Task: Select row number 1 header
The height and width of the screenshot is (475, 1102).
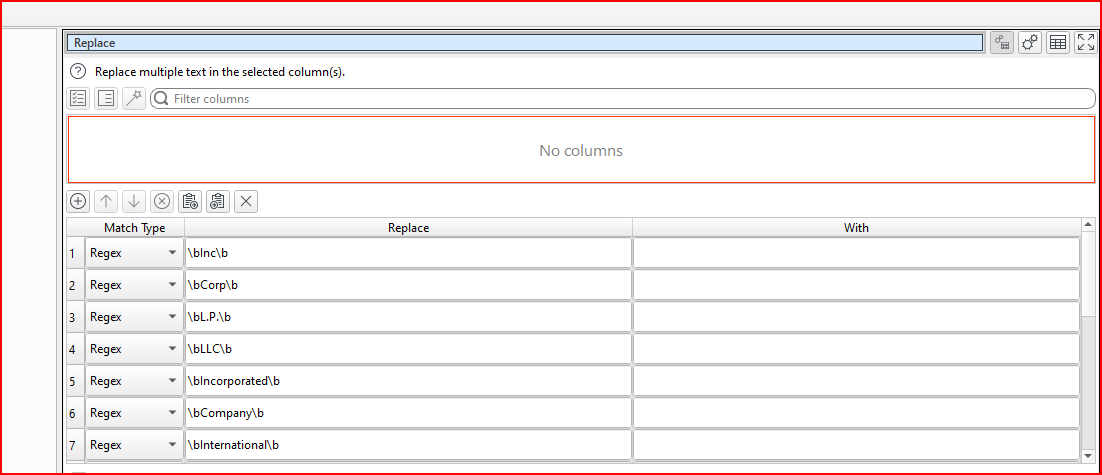Action: [x=76, y=253]
